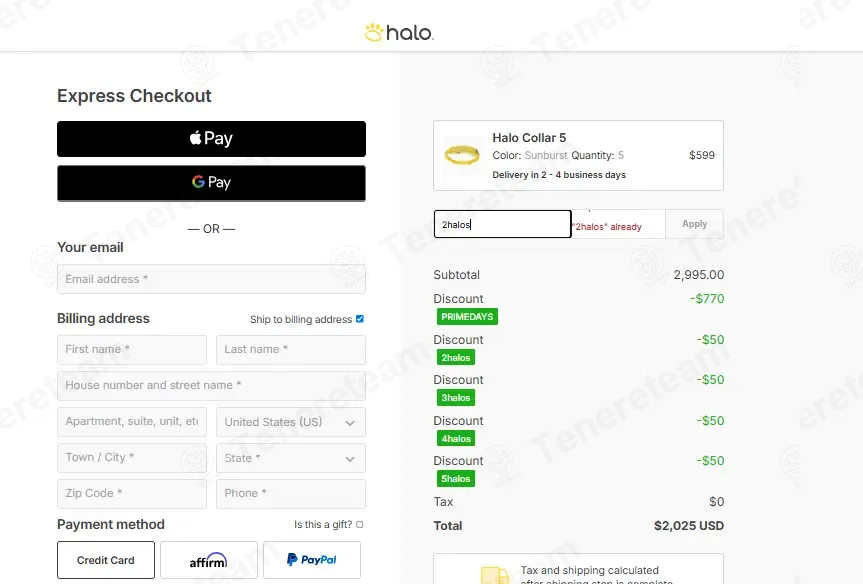Click the Halo Collar 5 product thumbnail
This screenshot has width=863, height=584.
(462, 155)
